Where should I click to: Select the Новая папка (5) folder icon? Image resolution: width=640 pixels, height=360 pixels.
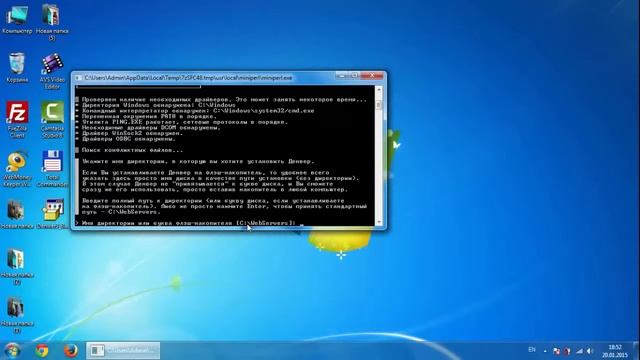[52, 22]
